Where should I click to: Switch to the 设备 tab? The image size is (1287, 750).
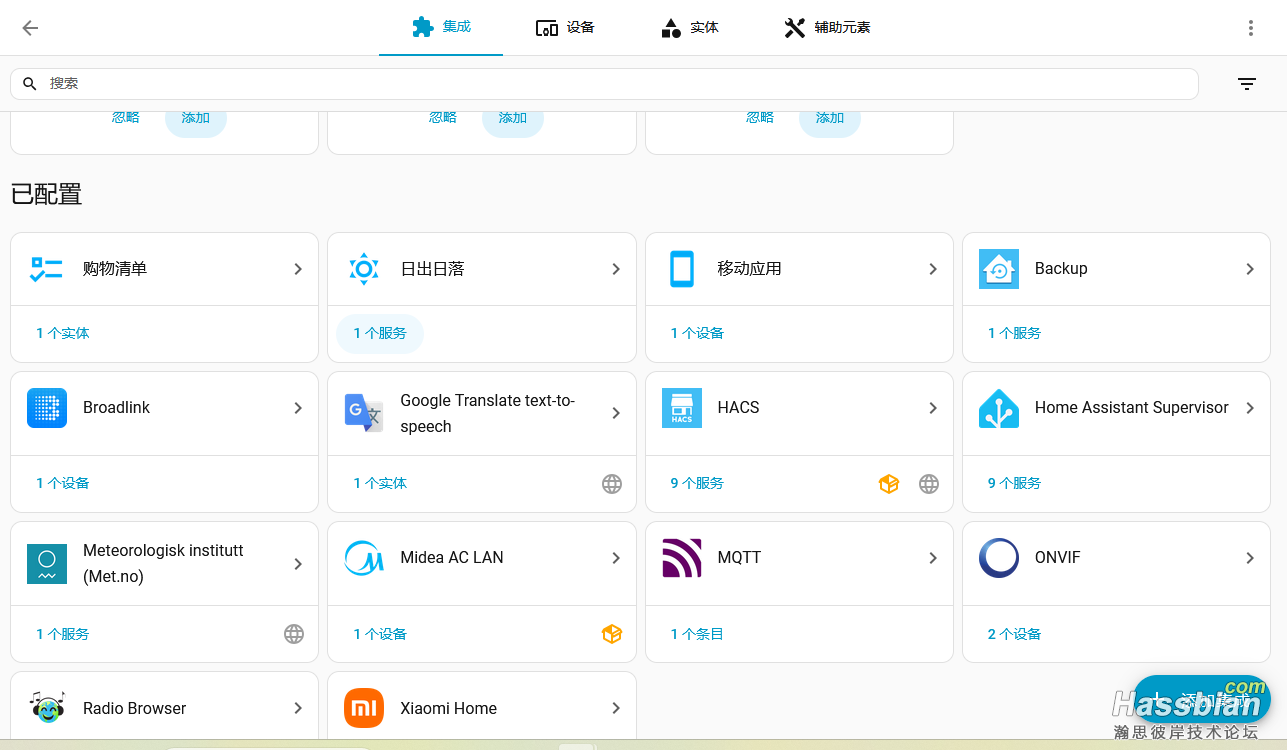(x=566, y=28)
